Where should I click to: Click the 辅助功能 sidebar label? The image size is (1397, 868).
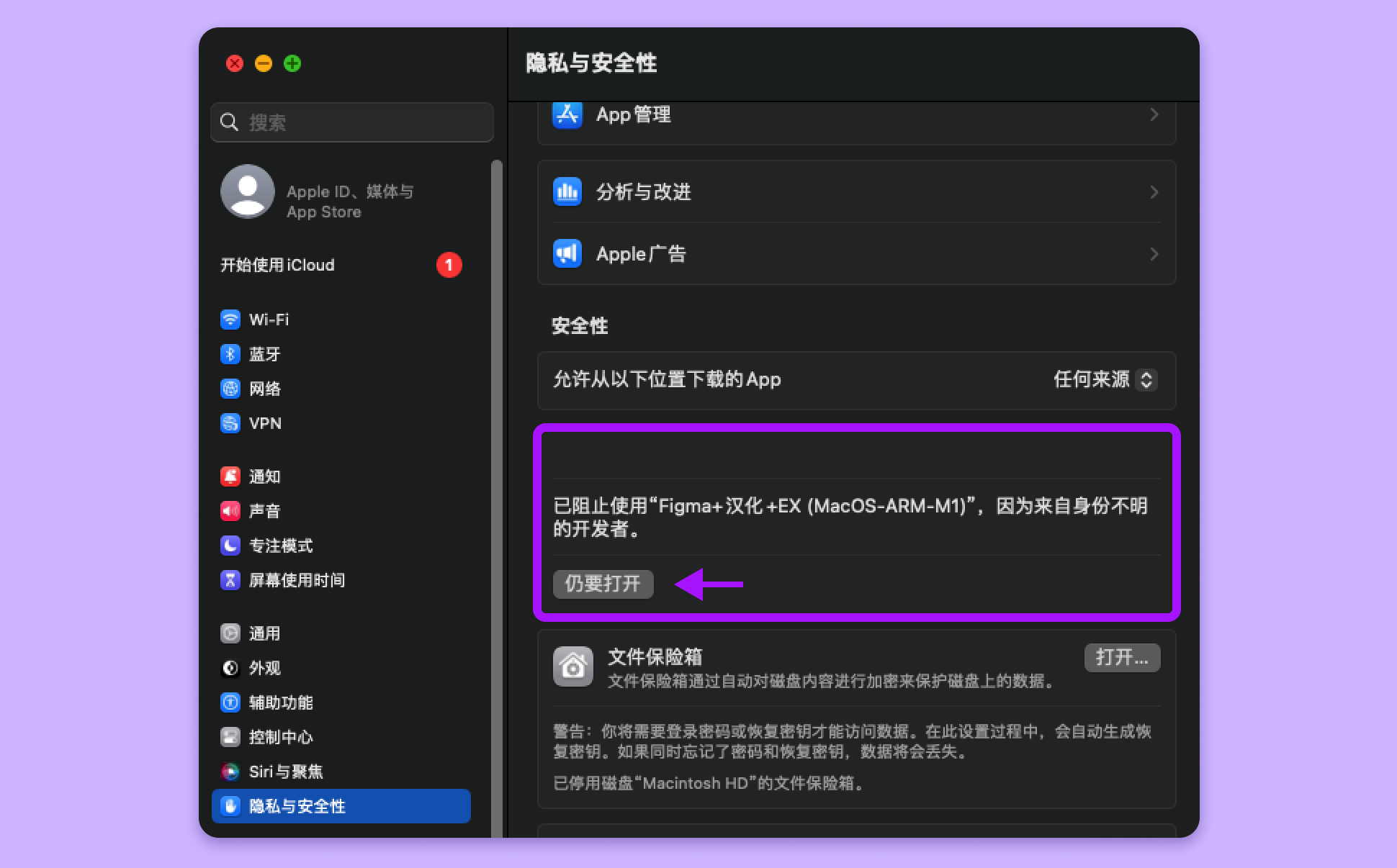tap(281, 702)
